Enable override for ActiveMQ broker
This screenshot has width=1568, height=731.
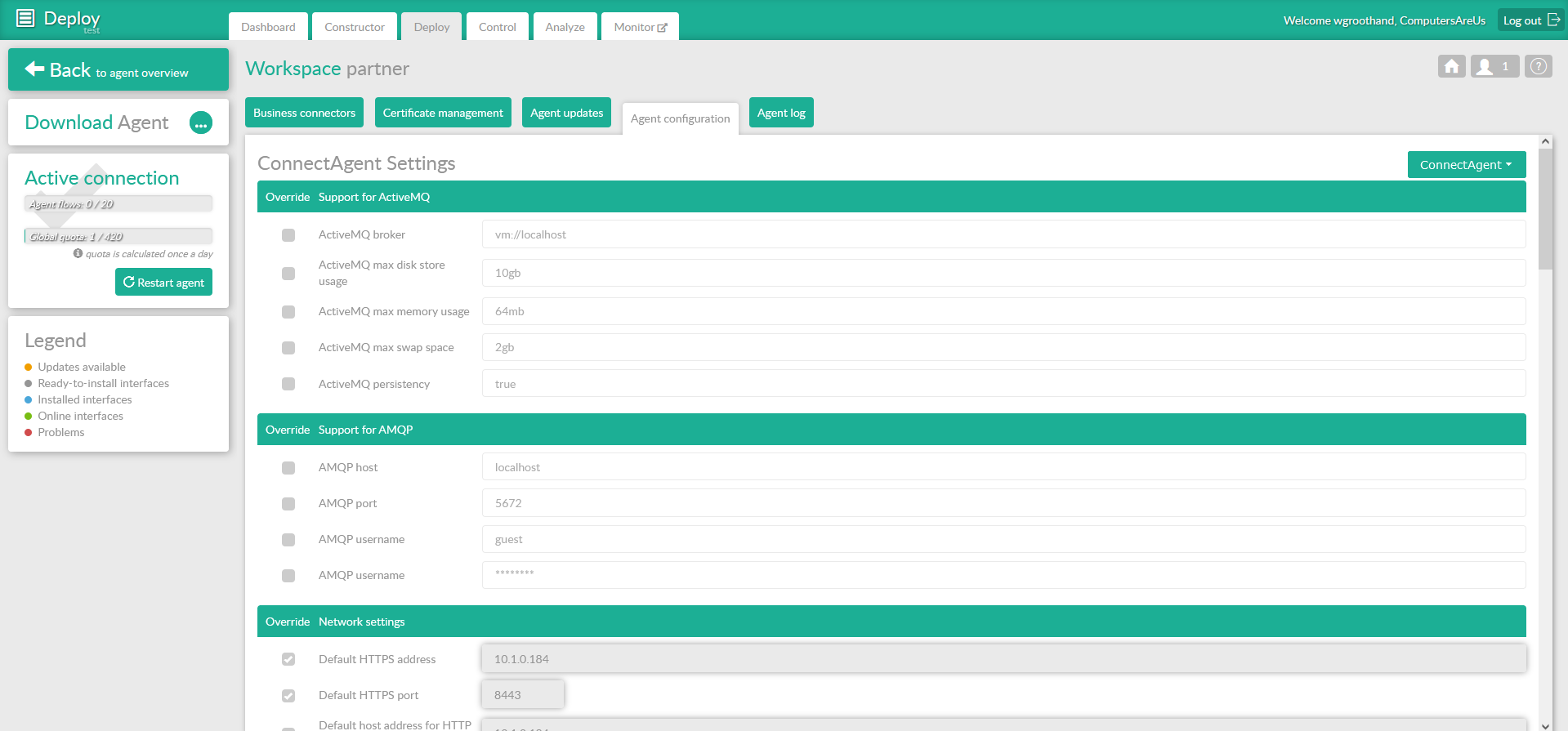(x=288, y=235)
